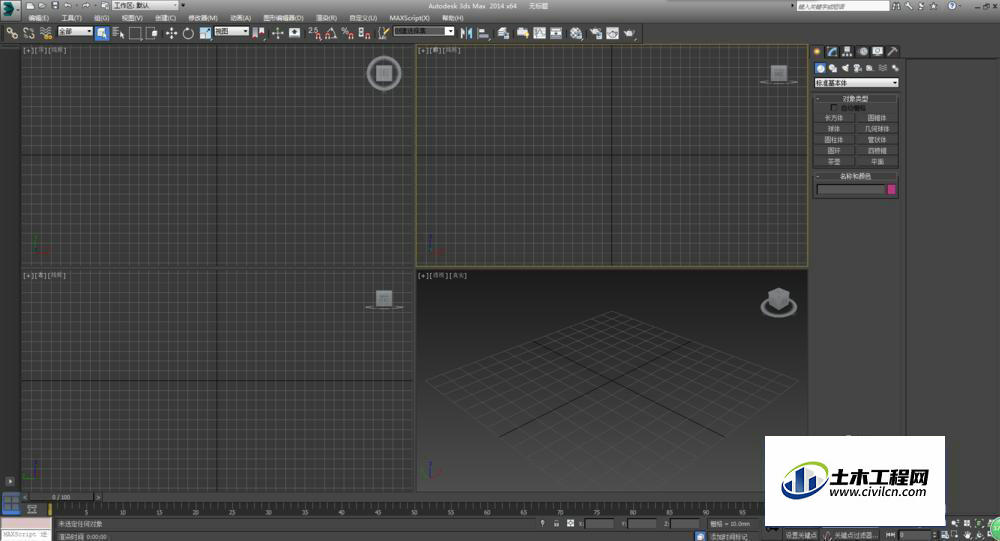This screenshot has width=1000, height=541.
Task: Open the 视图(V) menu
Action: 132,18
